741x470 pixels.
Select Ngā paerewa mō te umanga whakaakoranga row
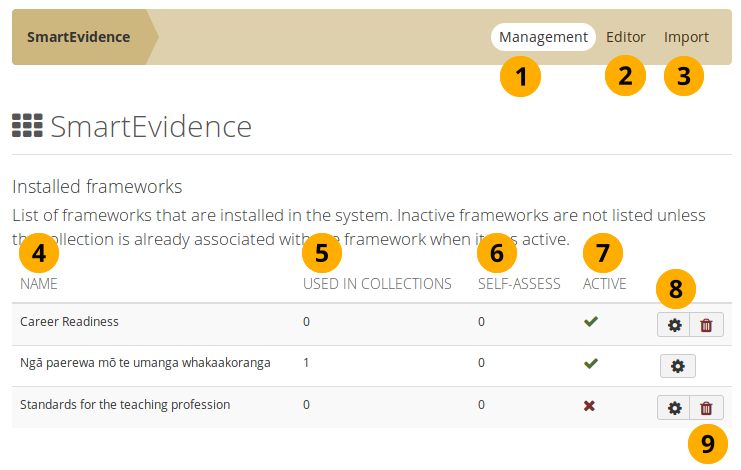pos(145,363)
